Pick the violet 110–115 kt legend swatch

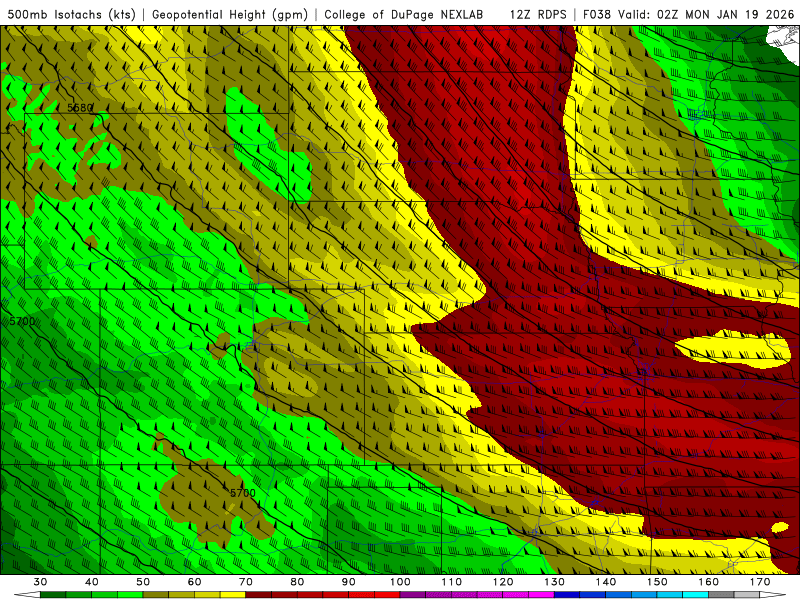click(x=464, y=595)
